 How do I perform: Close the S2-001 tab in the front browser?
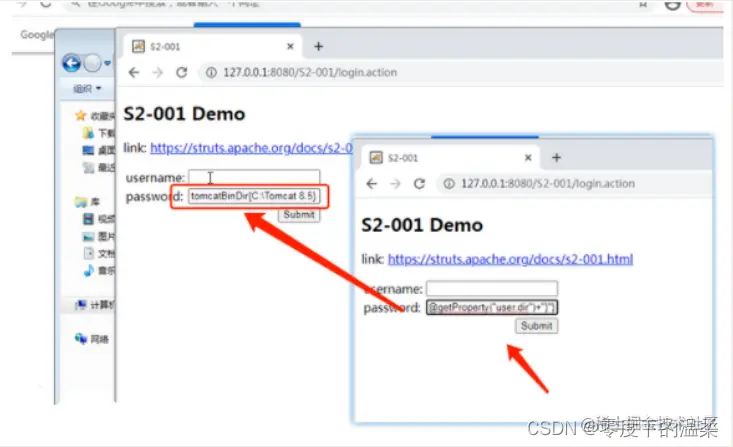coord(528,158)
